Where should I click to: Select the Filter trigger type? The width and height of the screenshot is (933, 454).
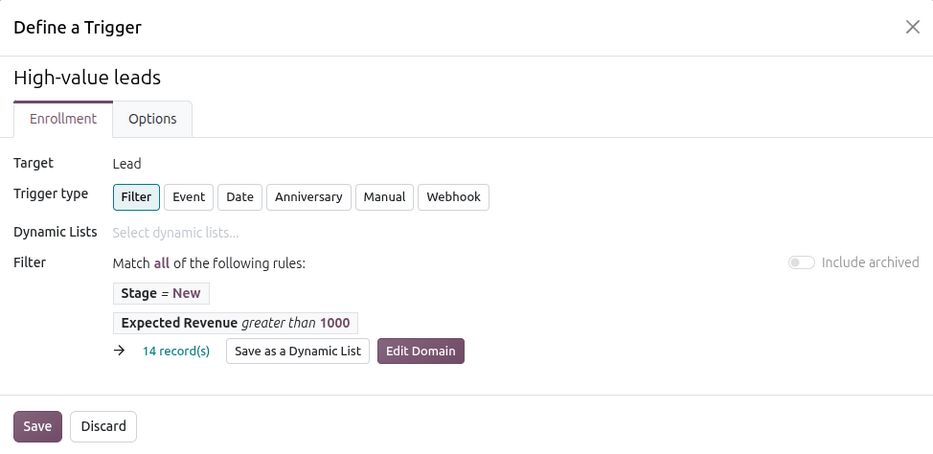tap(136, 197)
